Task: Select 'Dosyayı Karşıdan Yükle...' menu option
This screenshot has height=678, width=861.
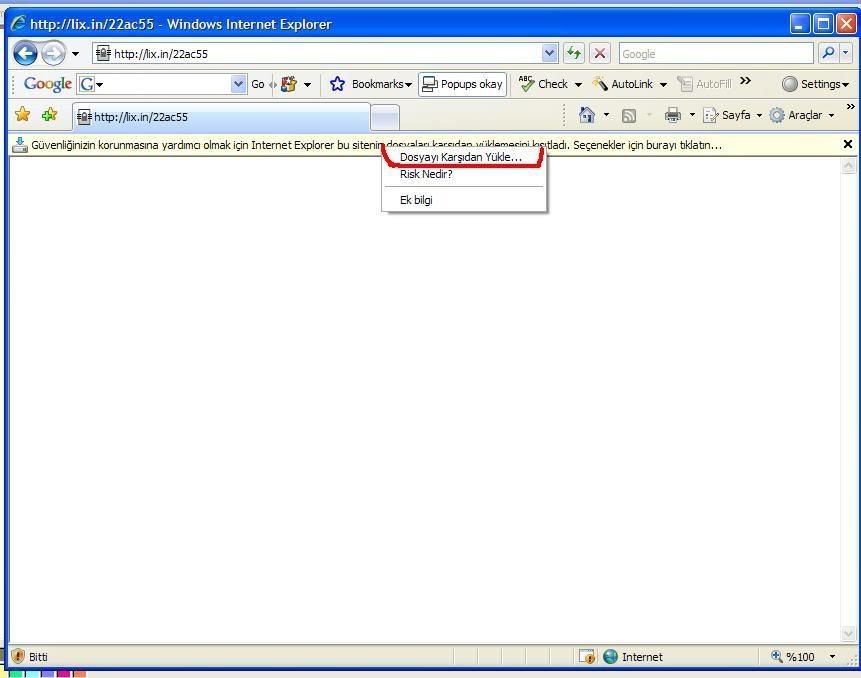Action: pos(460,157)
